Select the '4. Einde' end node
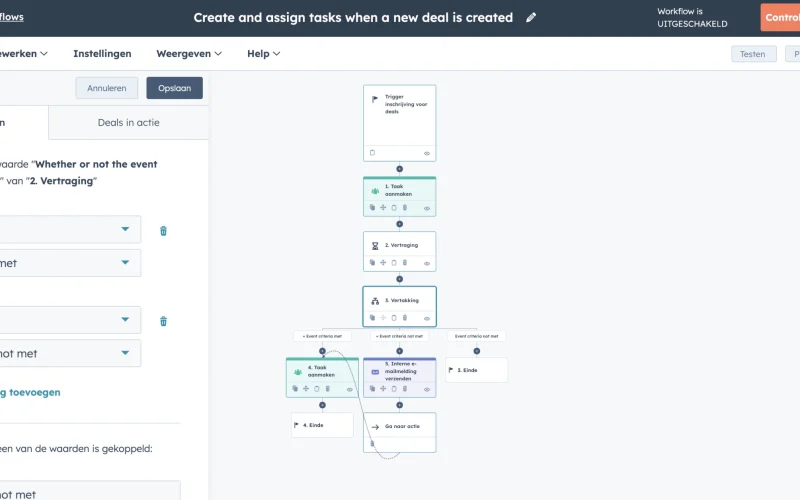The width and height of the screenshot is (800, 500). click(322, 425)
